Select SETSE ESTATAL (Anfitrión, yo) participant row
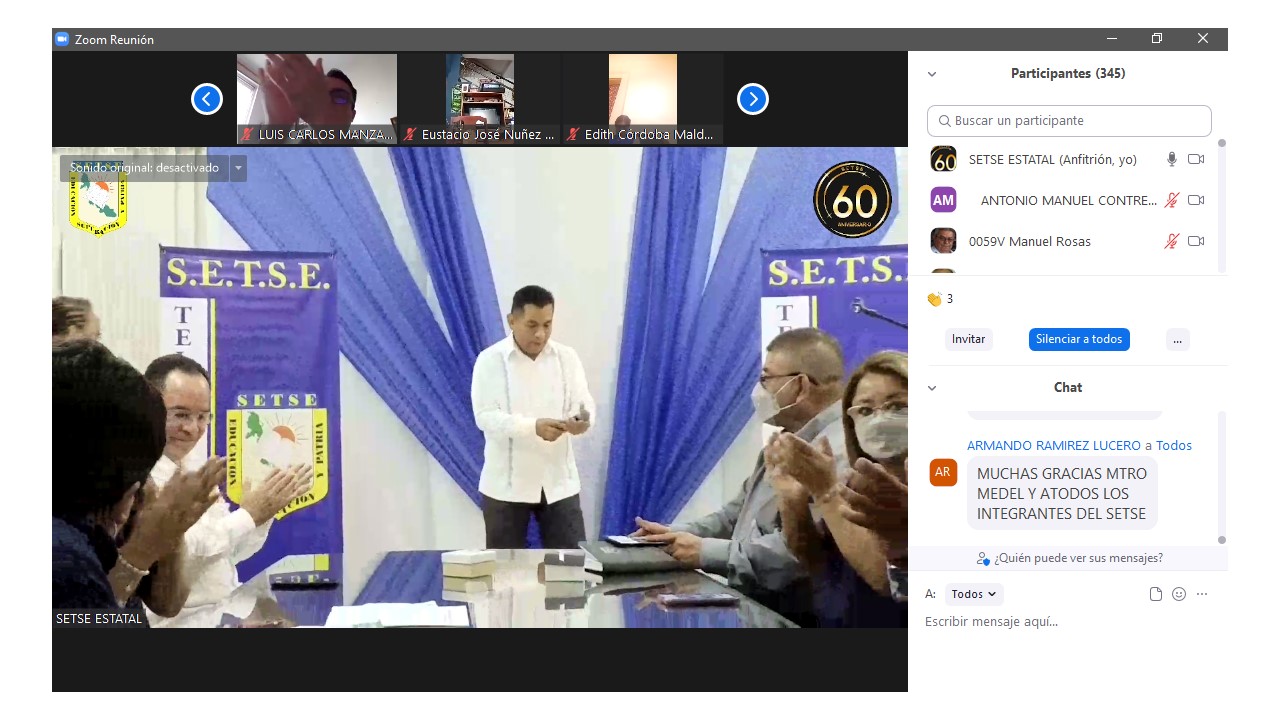The image size is (1280, 720). [x=1068, y=159]
